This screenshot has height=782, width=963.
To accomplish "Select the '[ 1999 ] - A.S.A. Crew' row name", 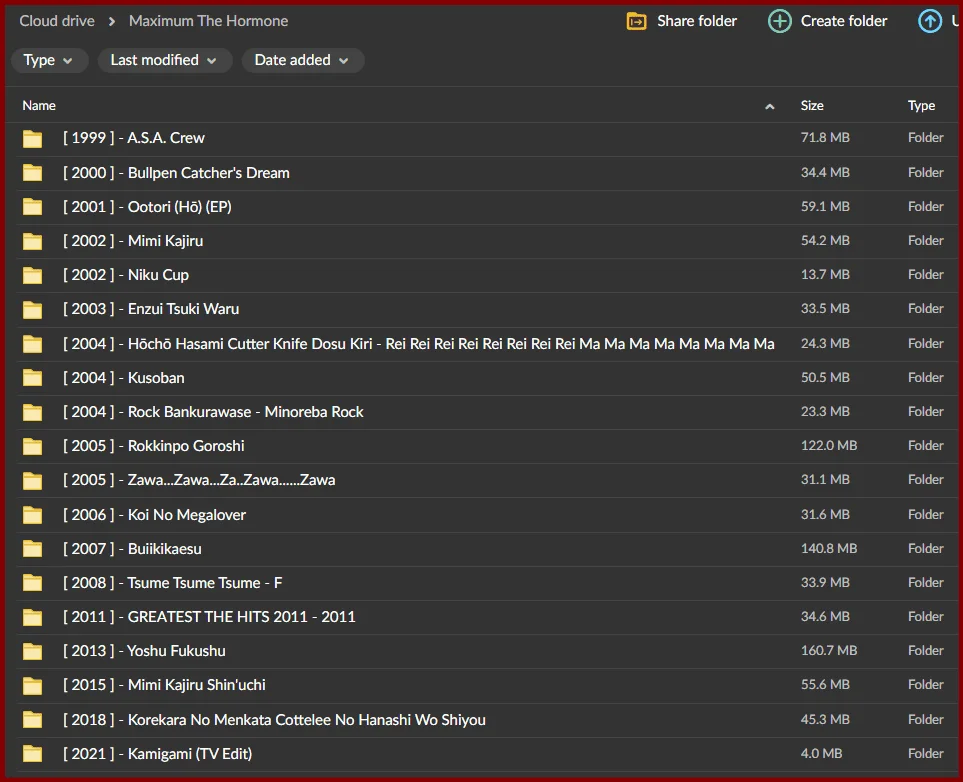I will click(x=133, y=138).
